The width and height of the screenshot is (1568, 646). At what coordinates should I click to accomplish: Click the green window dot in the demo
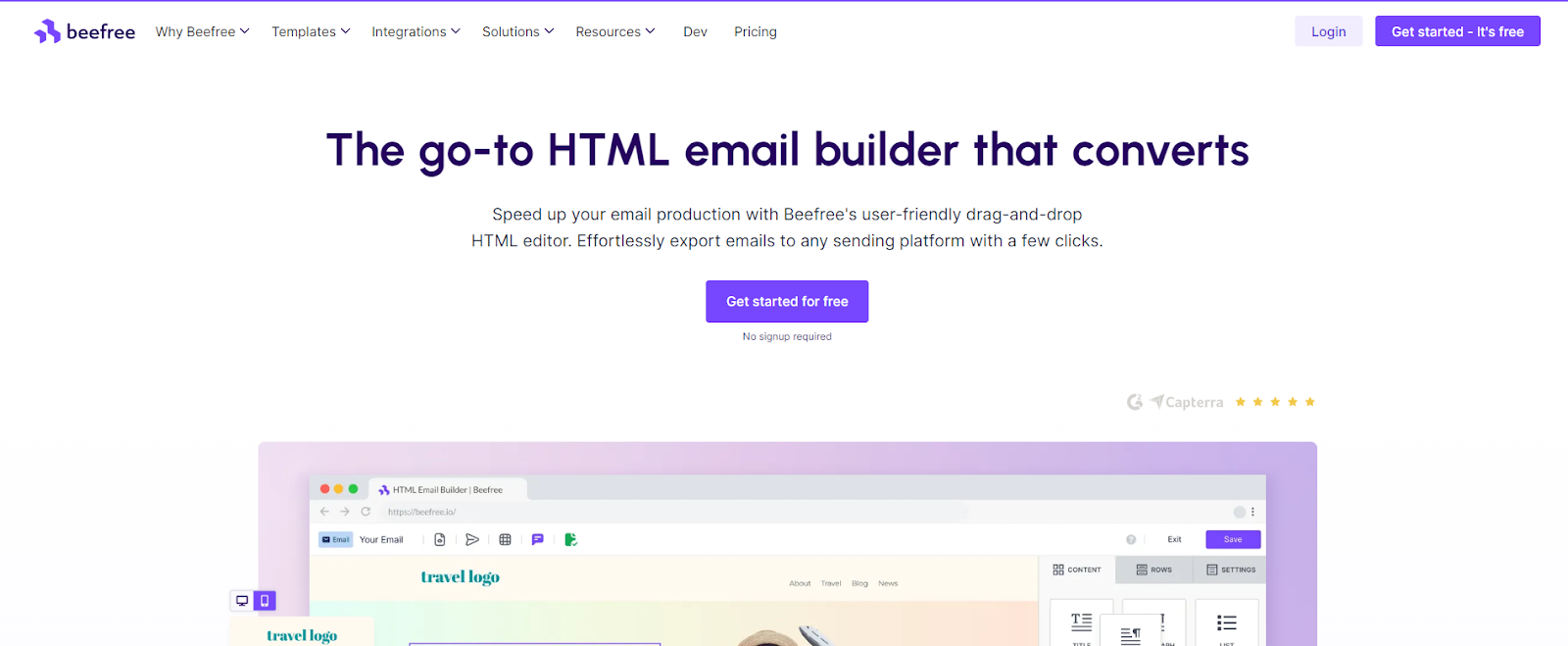[353, 489]
